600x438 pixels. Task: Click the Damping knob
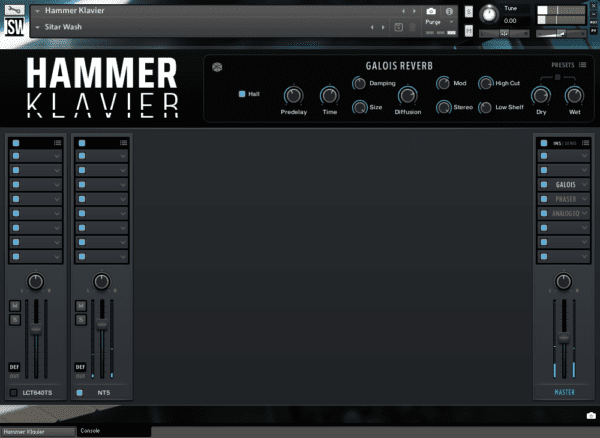coord(359,83)
